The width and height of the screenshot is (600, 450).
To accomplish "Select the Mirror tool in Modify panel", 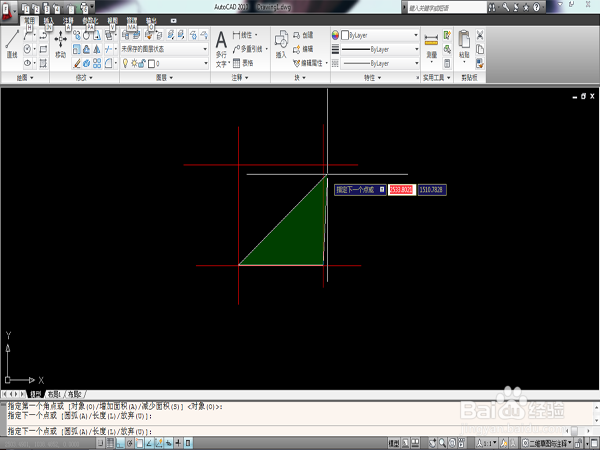I will pos(97,49).
